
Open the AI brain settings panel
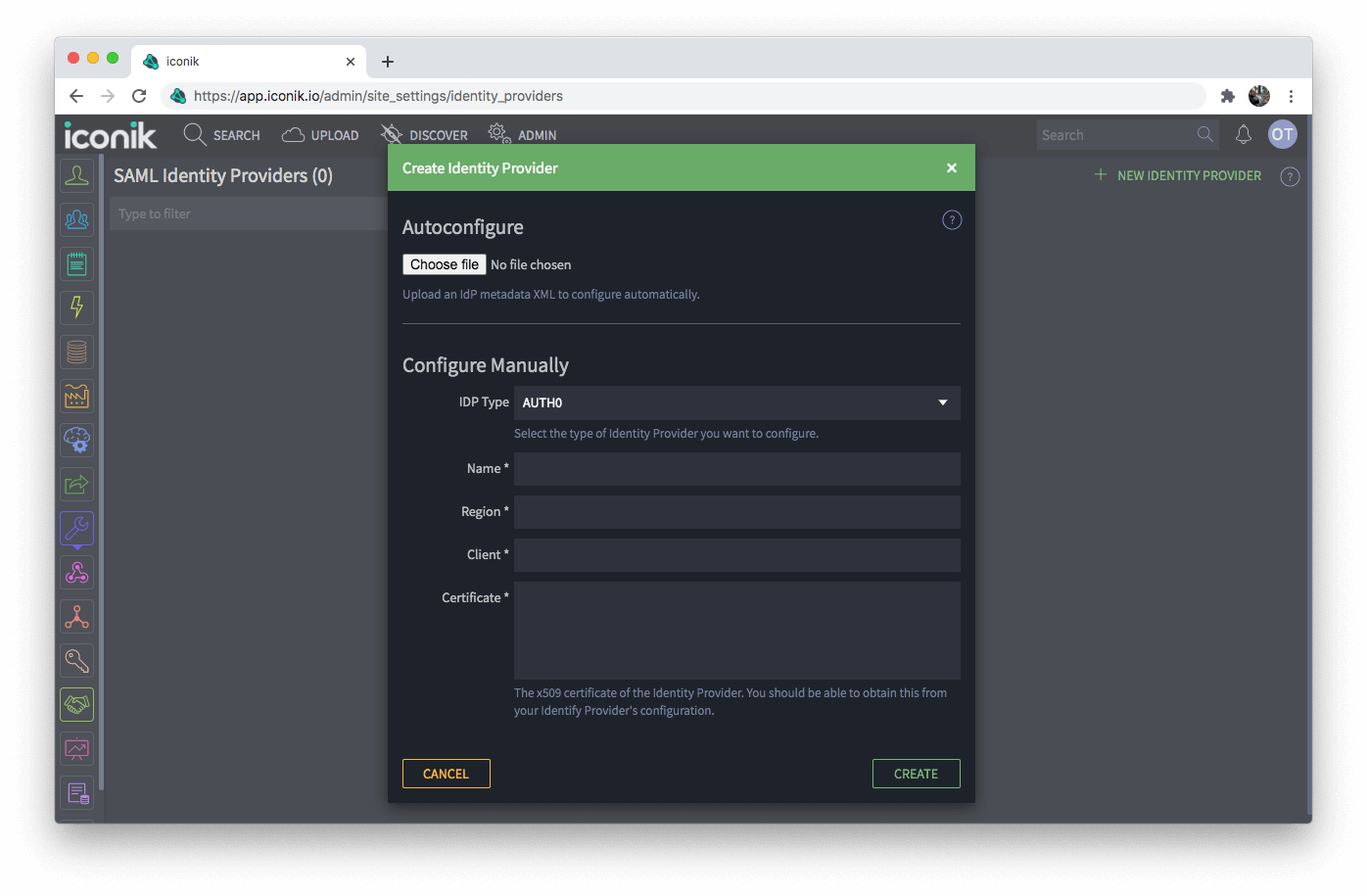(76, 440)
